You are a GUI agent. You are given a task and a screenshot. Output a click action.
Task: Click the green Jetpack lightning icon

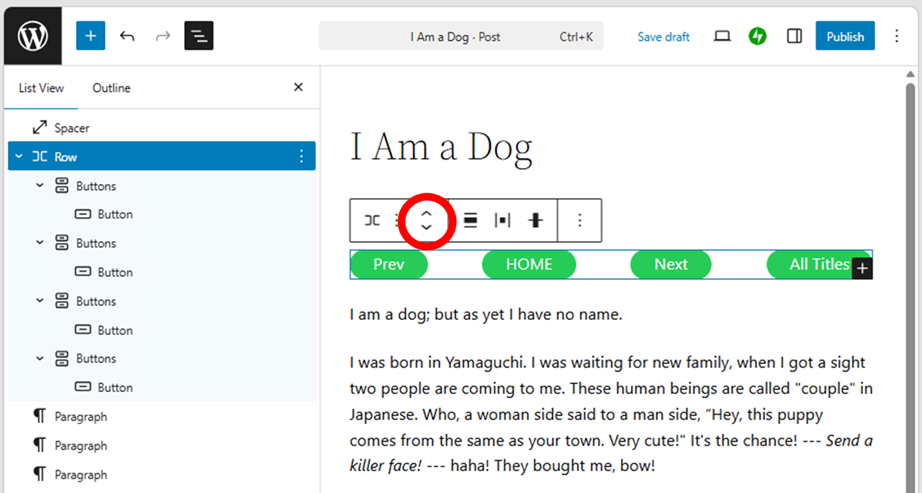[758, 36]
